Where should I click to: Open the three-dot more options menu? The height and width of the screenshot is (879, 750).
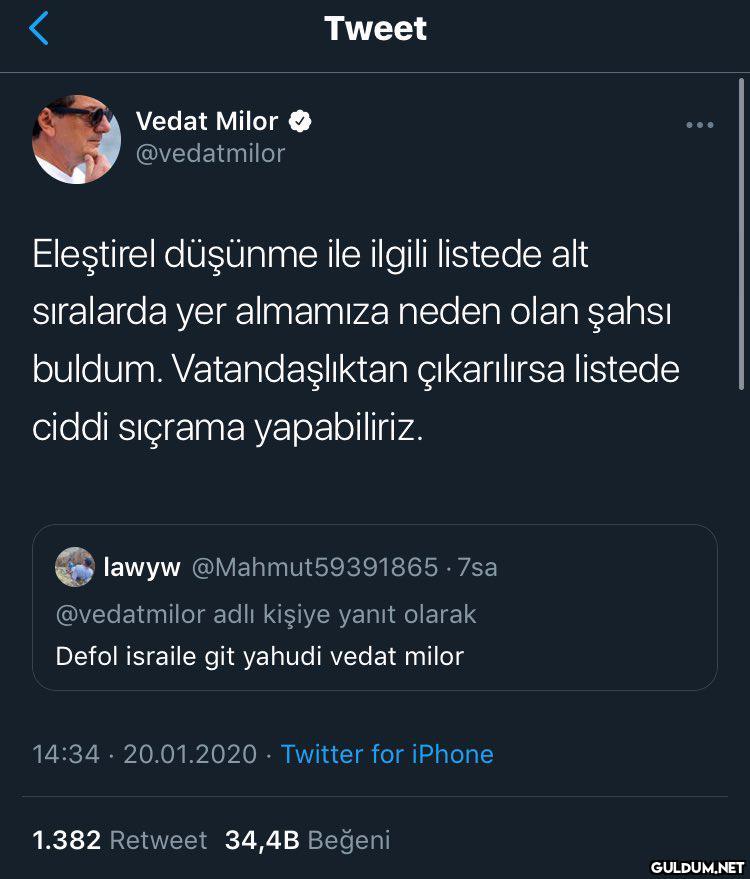click(x=699, y=125)
